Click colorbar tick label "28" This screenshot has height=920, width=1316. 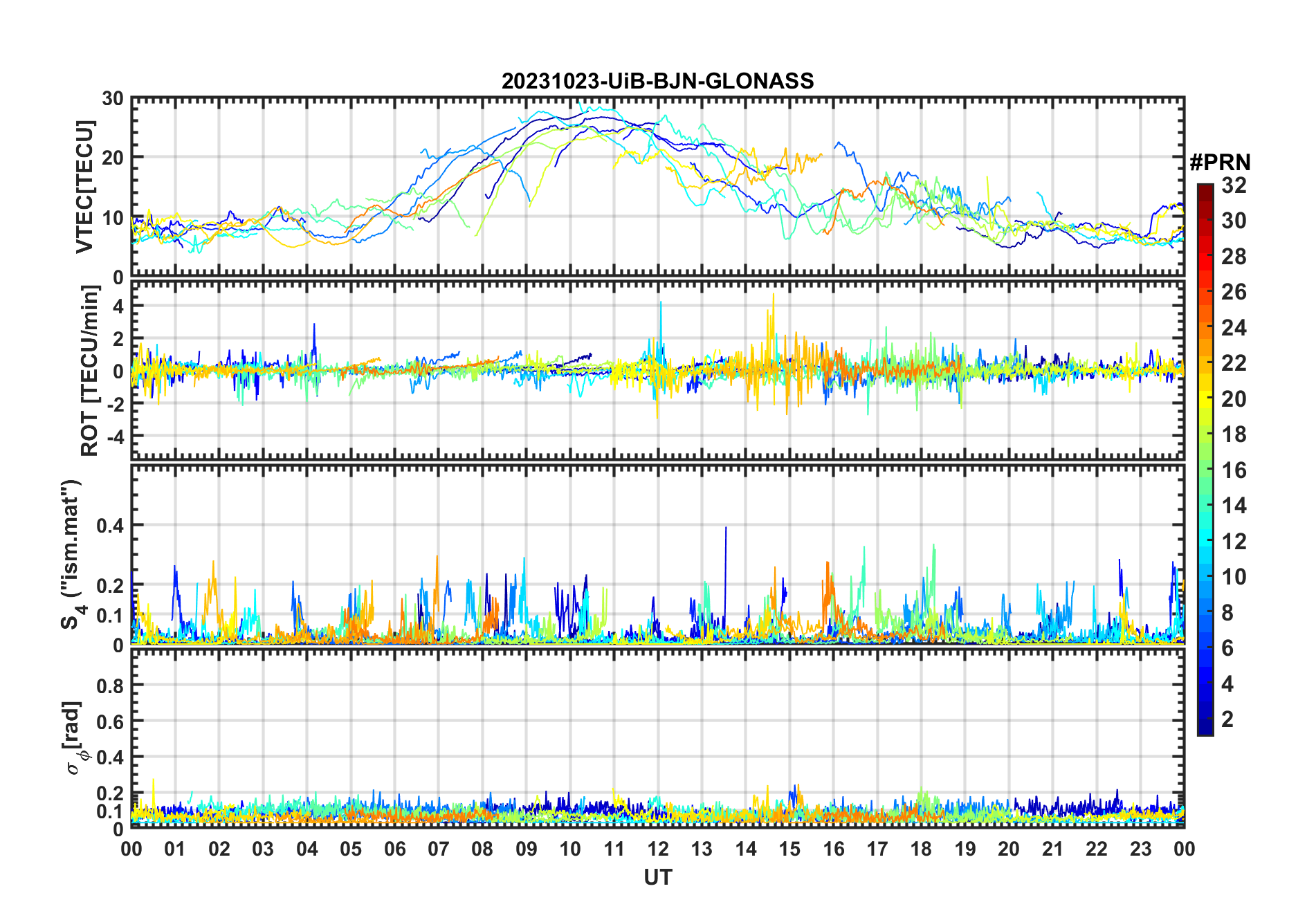1234,257
